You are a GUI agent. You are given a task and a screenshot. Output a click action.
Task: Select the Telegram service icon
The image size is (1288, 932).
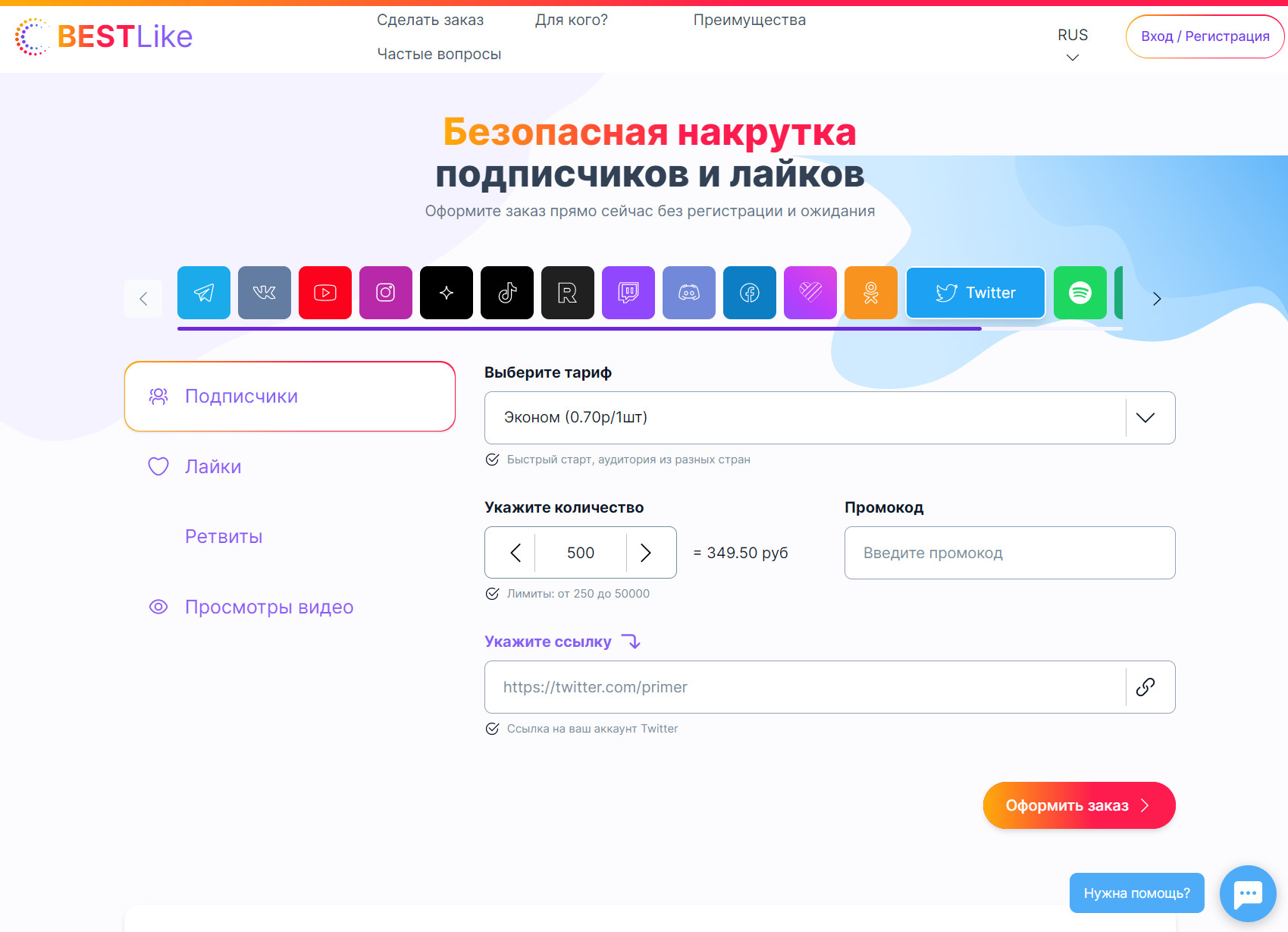click(x=204, y=293)
